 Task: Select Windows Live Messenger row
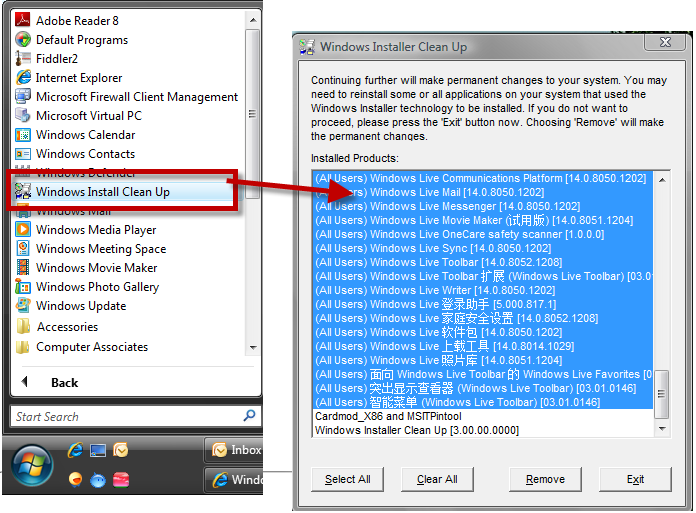[483, 206]
